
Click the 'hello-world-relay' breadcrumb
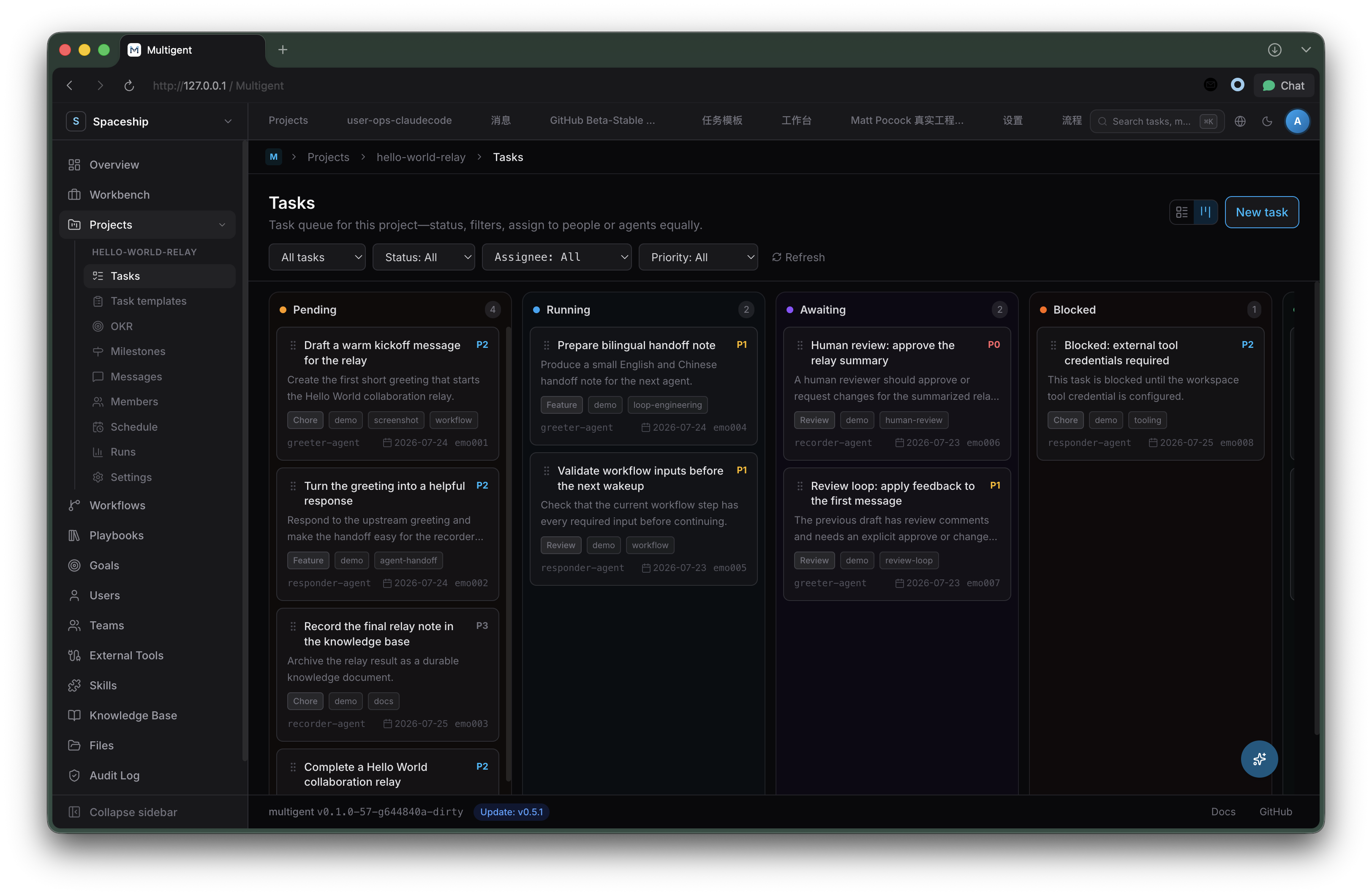click(421, 157)
